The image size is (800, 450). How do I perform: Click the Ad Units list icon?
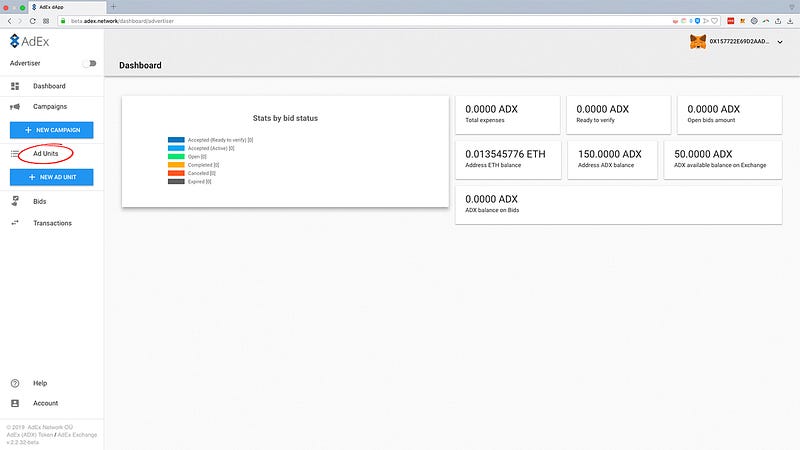point(15,154)
